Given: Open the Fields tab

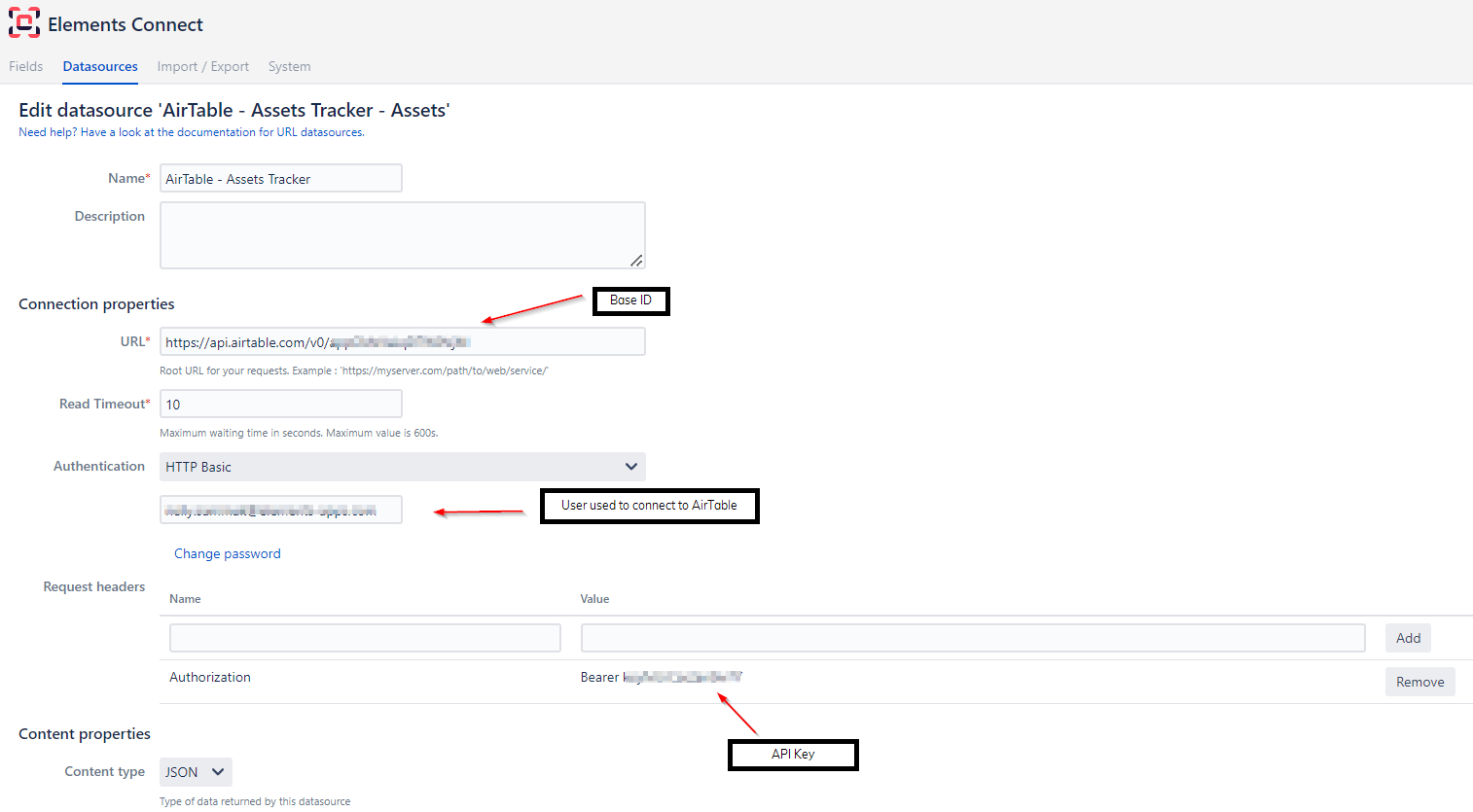Looking at the screenshot, I should tap(26, 66).
